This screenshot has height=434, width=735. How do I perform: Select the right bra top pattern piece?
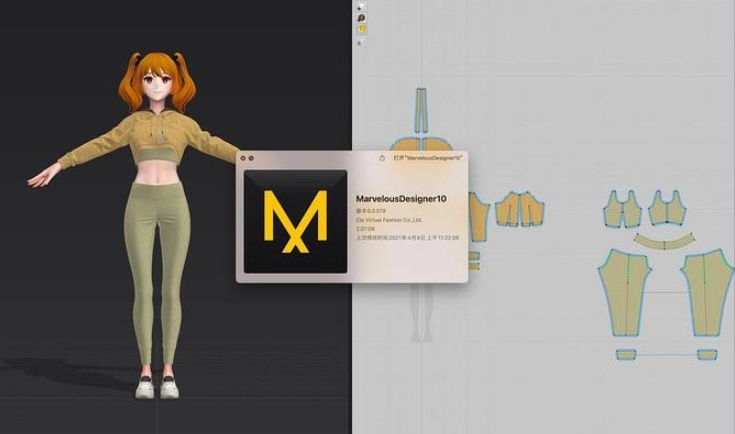[668, 208]
